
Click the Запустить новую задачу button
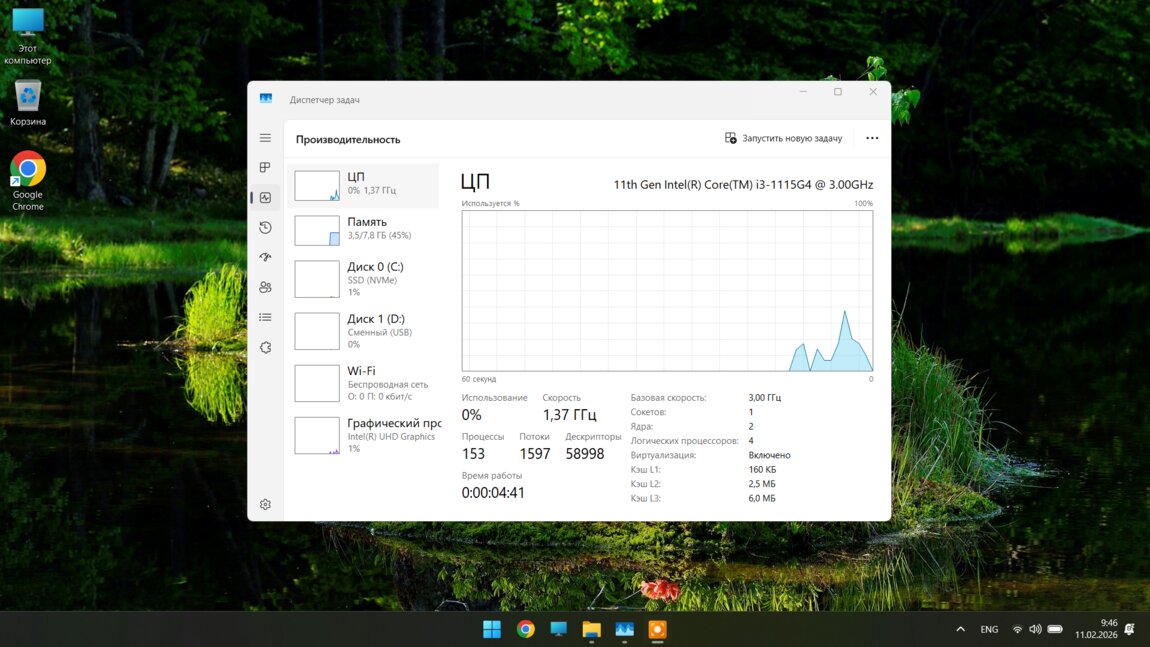(x=784, y=138)
